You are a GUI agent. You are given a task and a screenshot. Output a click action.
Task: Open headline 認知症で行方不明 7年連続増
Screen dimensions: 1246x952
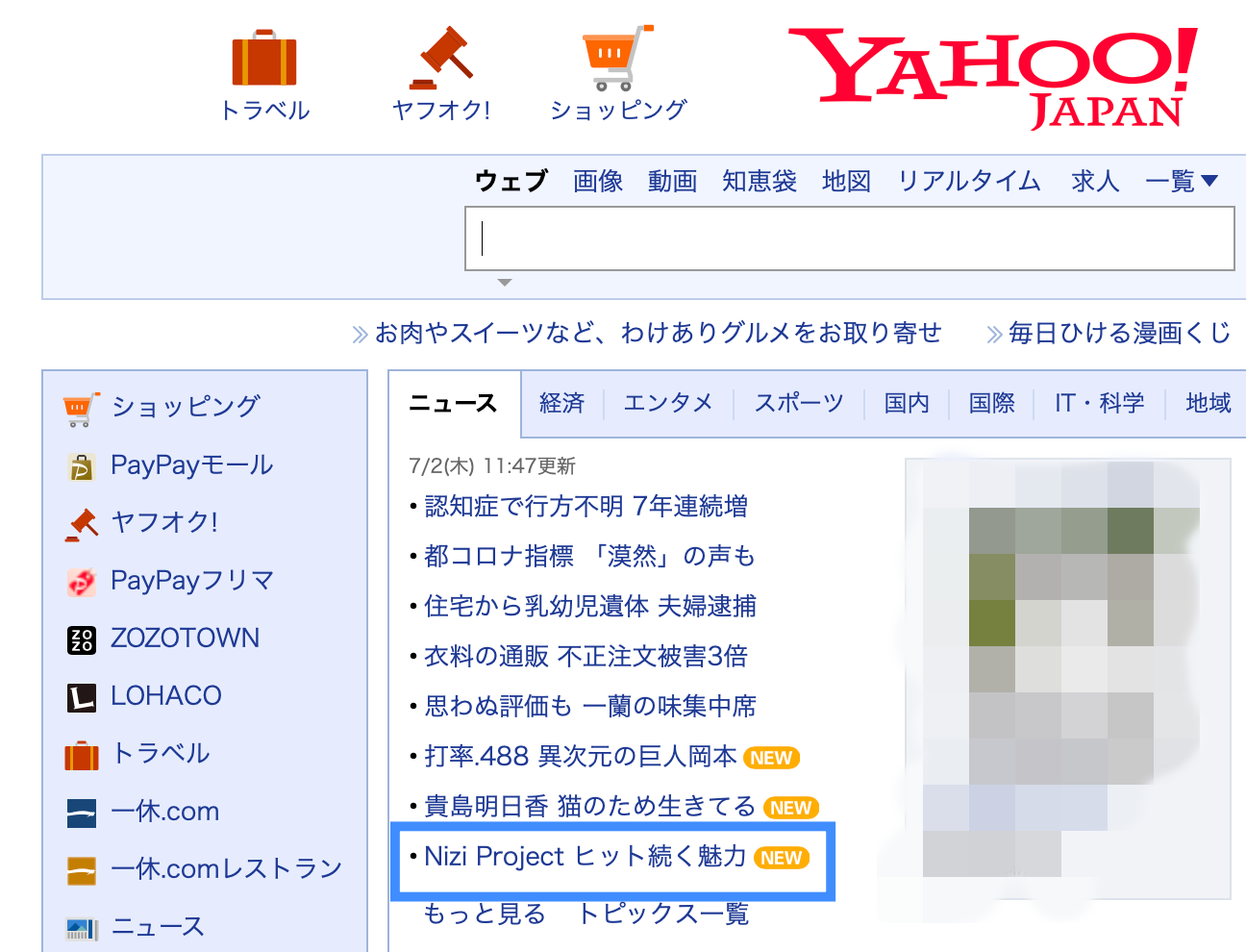(x=586, y=507)
